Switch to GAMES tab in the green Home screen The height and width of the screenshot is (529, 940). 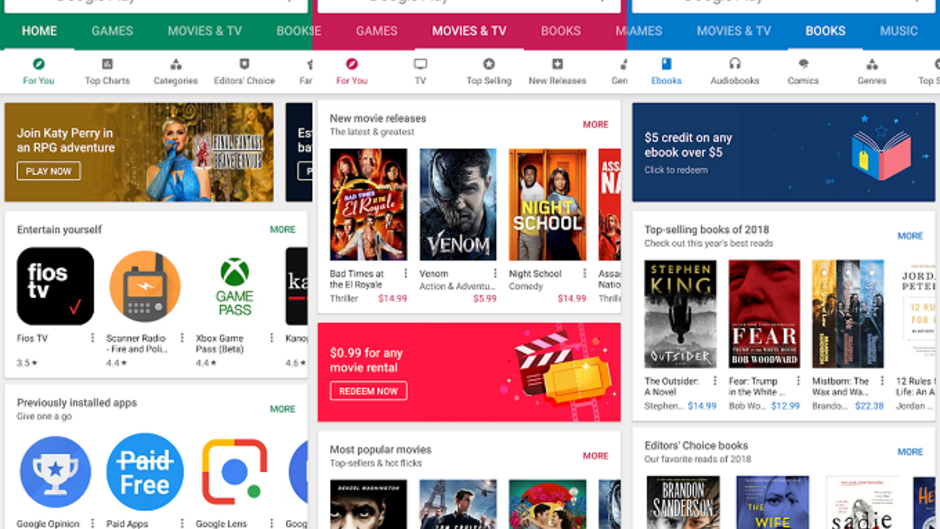(x=112, y=31)
